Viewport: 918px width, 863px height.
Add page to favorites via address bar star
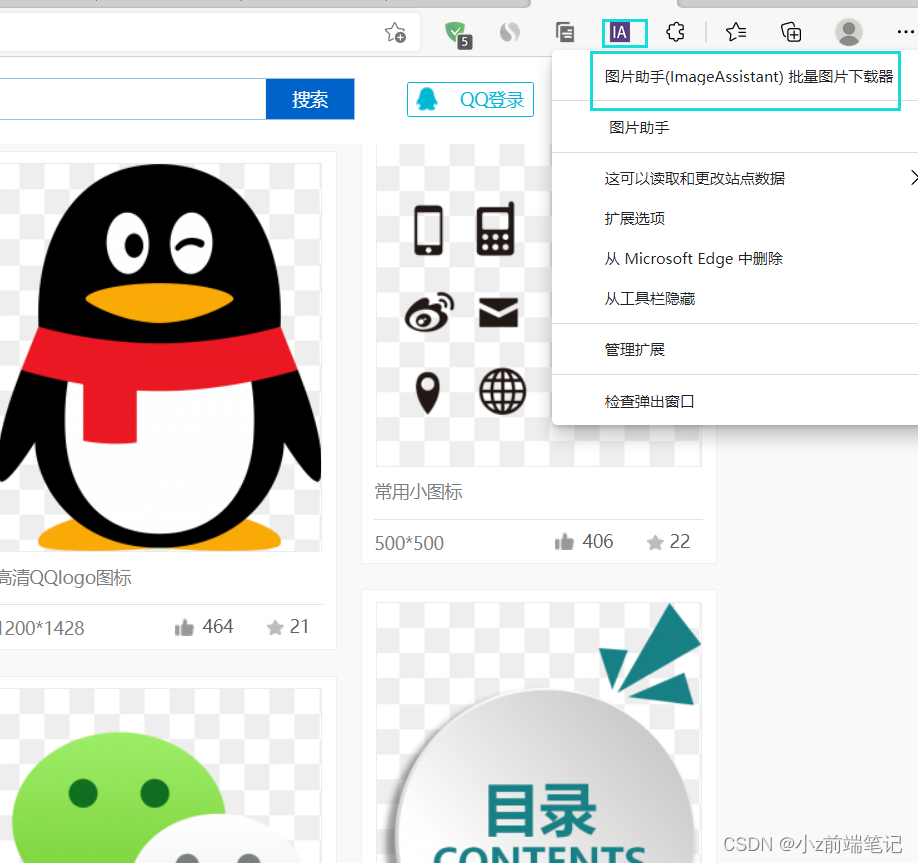click(x=395, y=32)
